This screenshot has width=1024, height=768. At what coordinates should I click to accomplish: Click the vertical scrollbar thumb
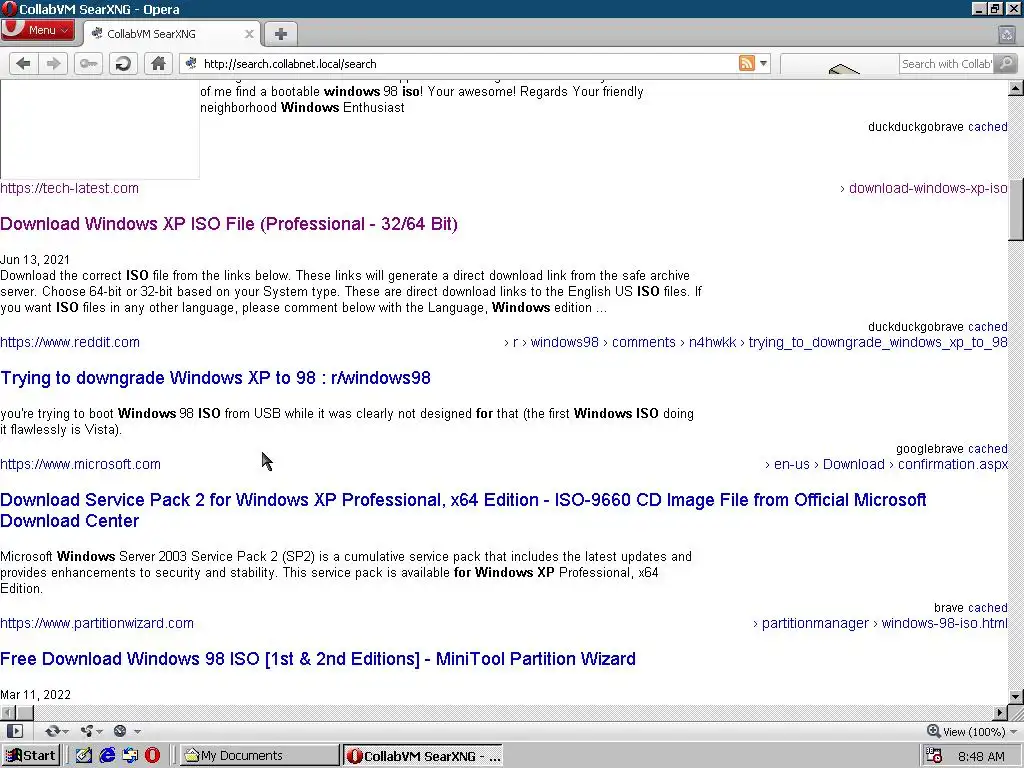click(1016, 211)
